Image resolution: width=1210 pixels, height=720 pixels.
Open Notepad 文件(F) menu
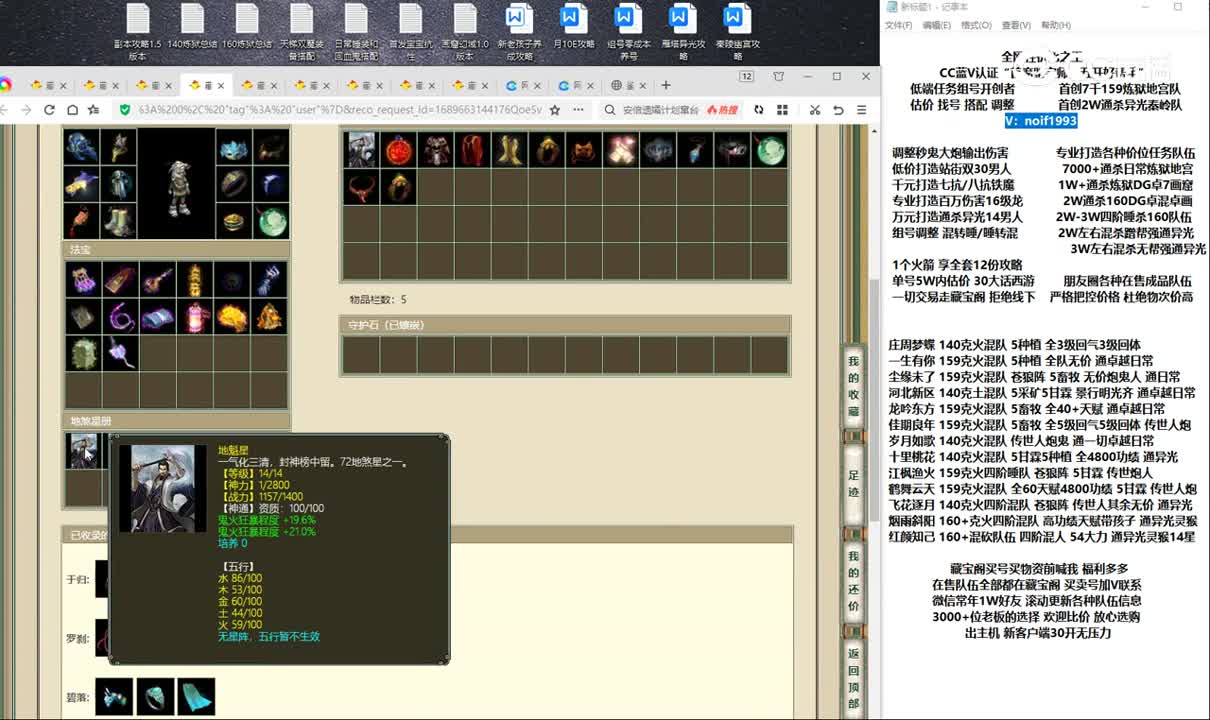[898, 25]
